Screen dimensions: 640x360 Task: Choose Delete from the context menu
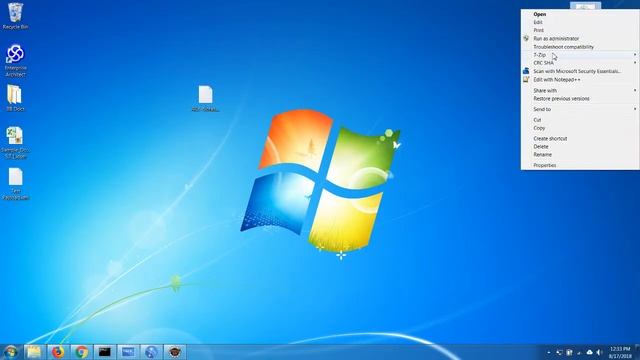click(580, 147)
